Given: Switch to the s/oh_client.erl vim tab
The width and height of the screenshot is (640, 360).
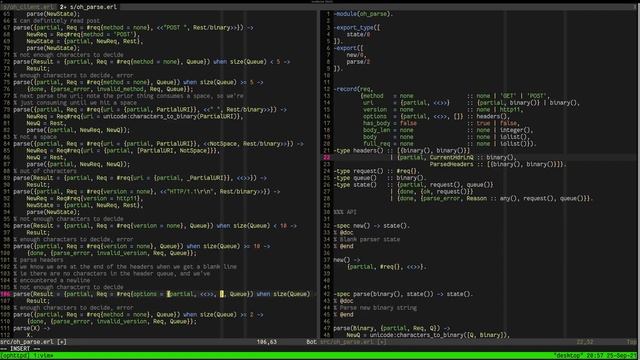Looking at the screenshot, I should [29, 7].
